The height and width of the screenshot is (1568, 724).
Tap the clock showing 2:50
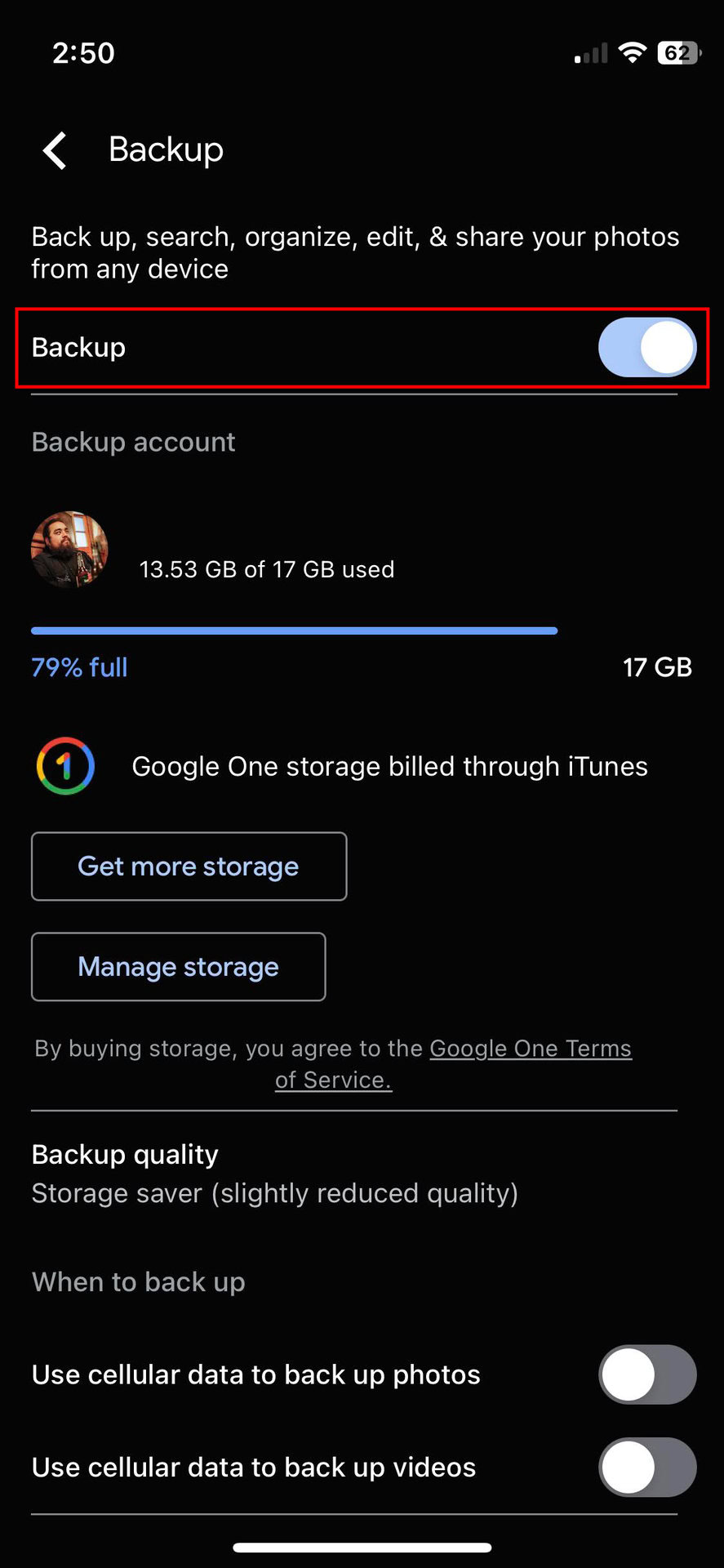[x=83, y=53]
